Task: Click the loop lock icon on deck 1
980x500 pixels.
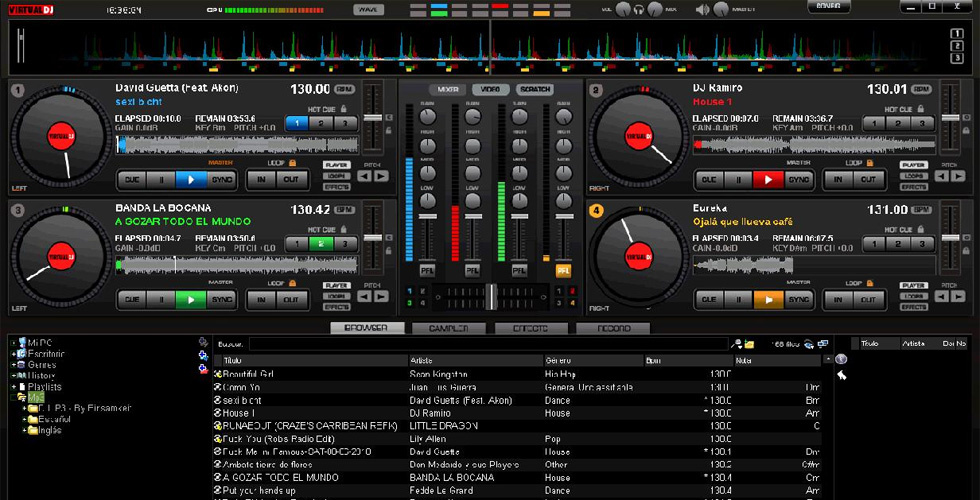Action: [292, 162]
